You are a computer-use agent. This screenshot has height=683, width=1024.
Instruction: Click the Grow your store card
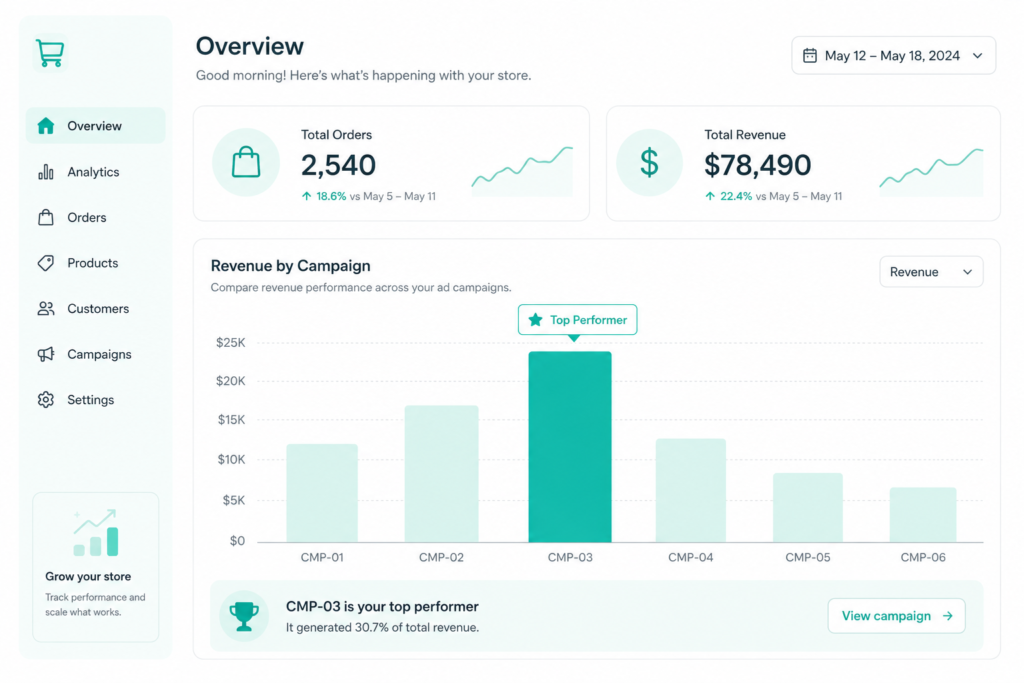click(x=96, y=567)
